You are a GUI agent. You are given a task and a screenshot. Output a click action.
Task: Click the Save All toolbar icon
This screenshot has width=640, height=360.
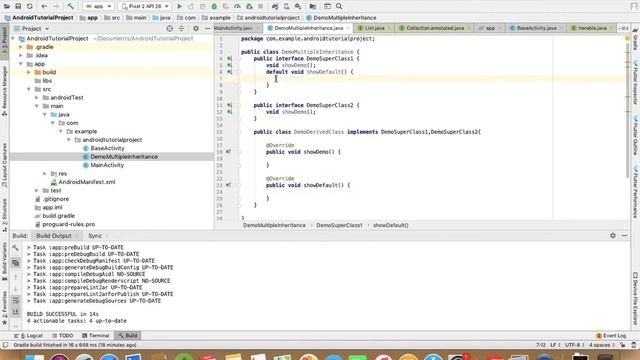[x=18, y=7]
